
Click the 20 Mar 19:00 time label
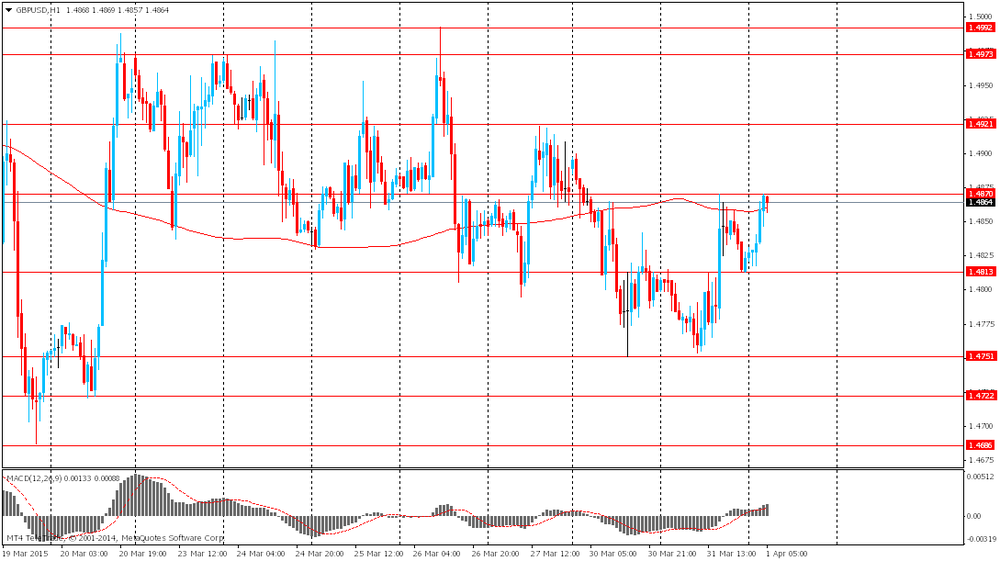[143, 554]
